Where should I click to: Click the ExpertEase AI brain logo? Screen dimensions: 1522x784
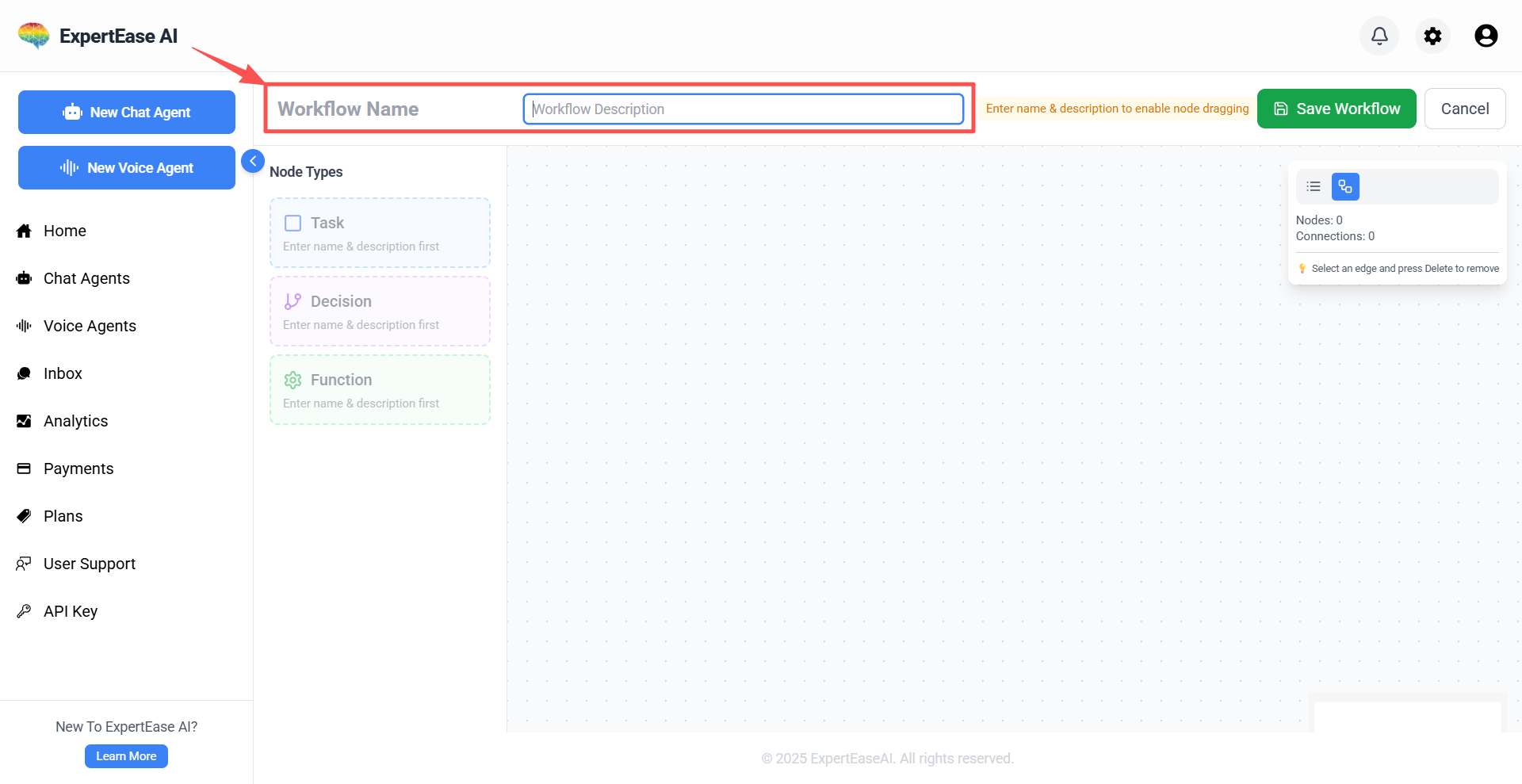(x=34, y=36)
